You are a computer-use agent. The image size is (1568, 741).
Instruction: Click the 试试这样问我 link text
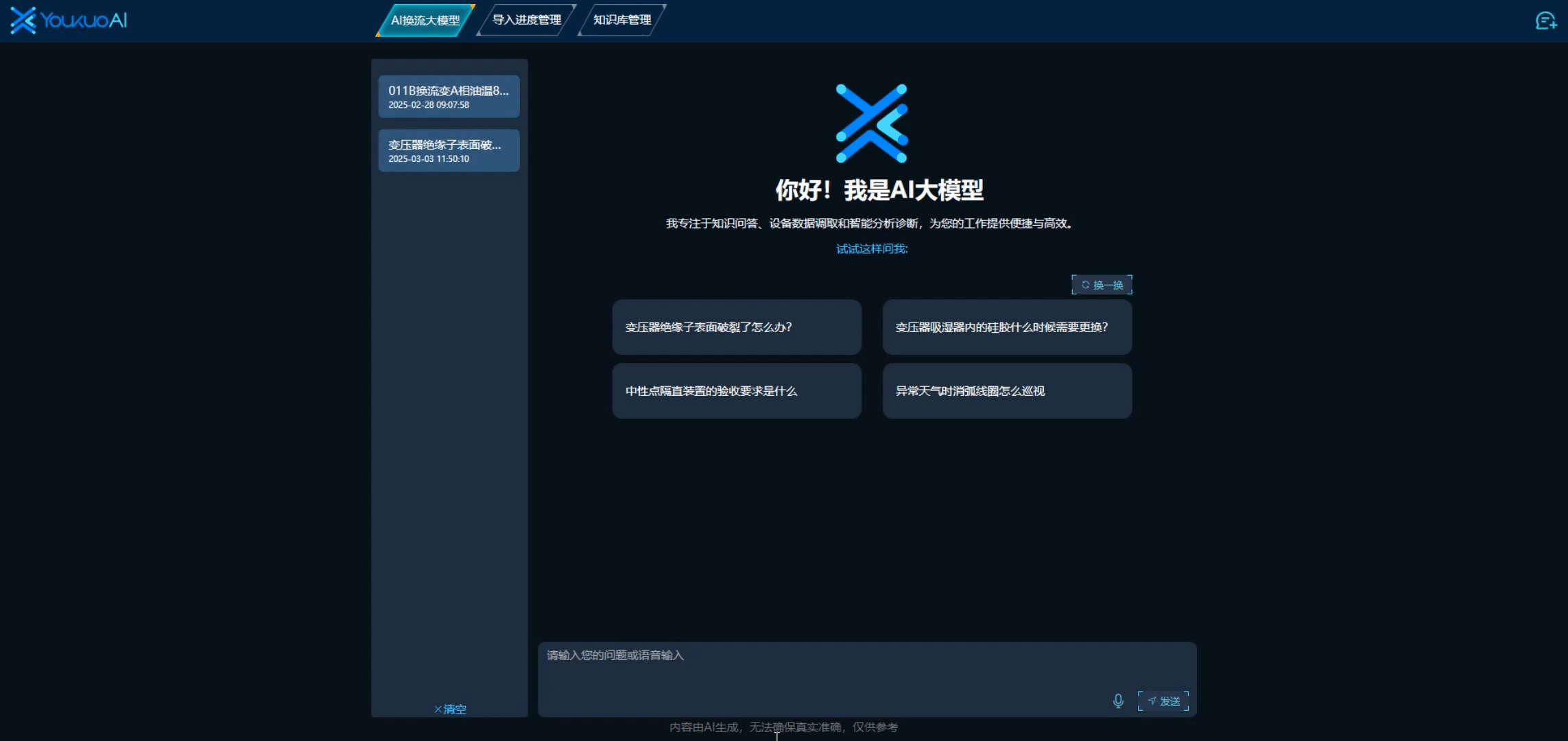coord(871,249)
